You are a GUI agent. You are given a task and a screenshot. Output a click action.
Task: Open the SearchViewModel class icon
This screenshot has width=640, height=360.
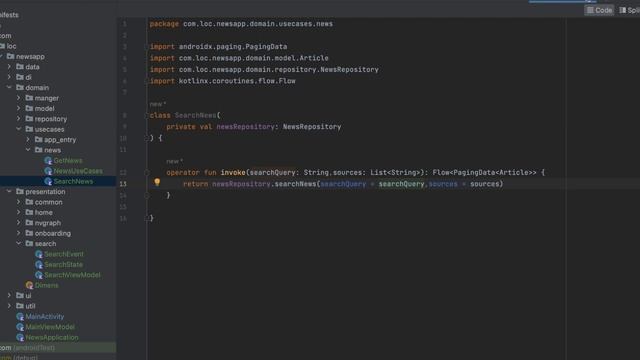point(39,275)
